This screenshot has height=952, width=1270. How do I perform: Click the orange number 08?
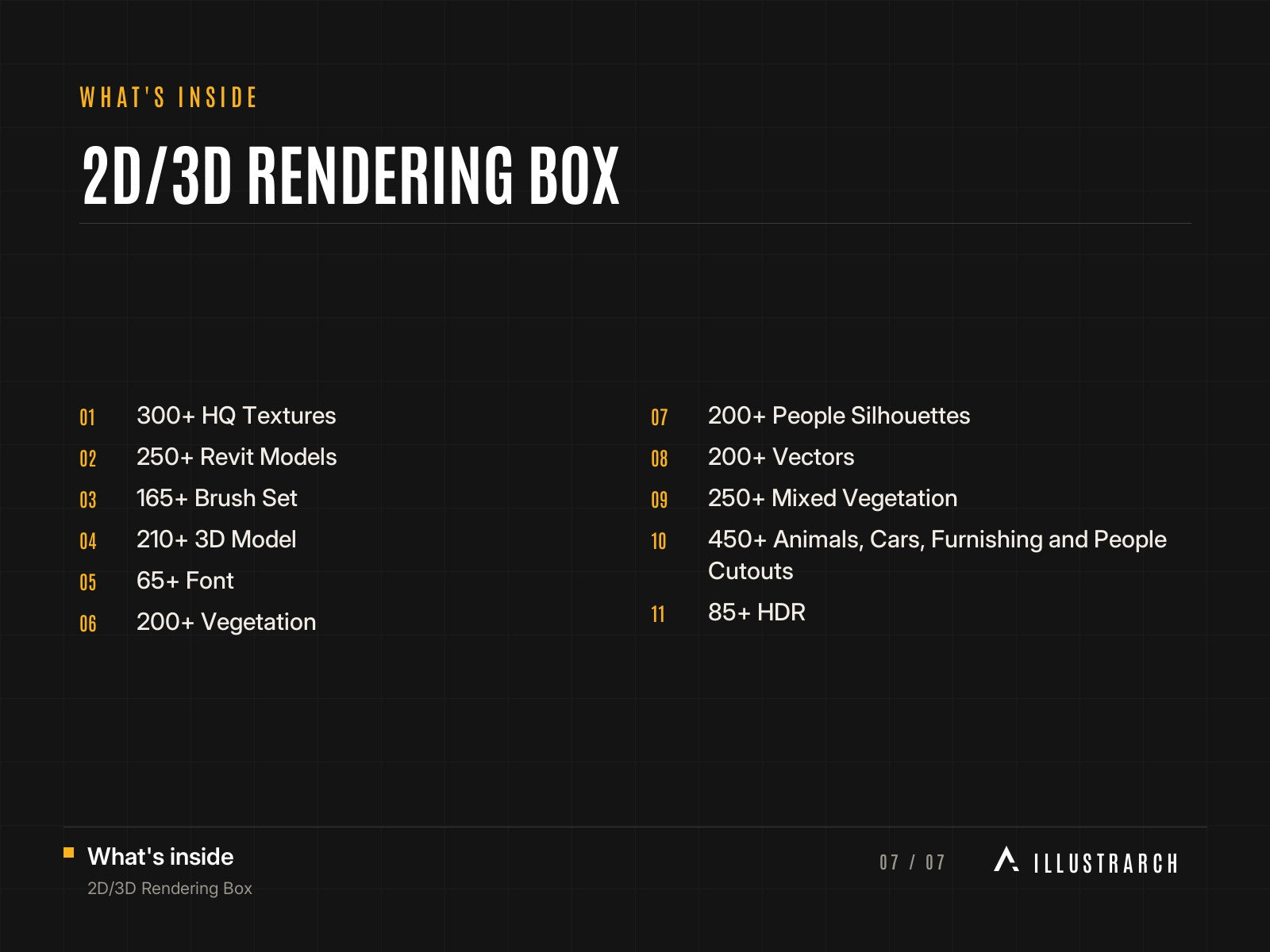(x=660, y=459)
